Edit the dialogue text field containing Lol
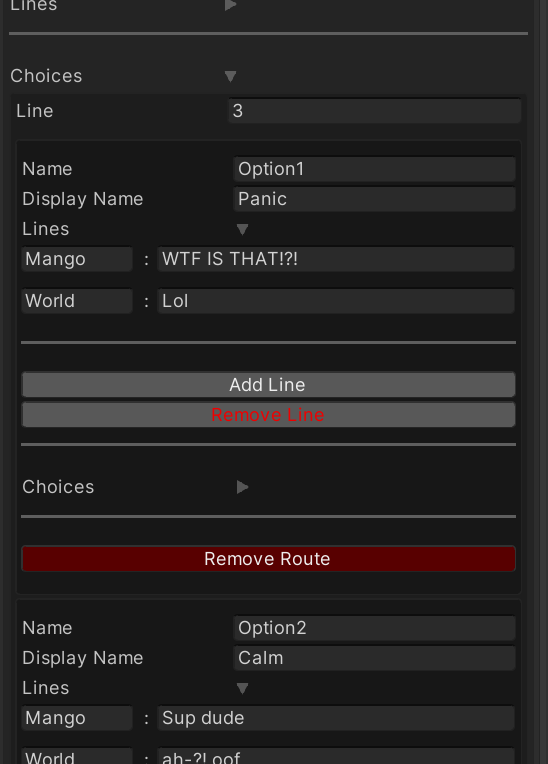The height and width of the screenshot is (764, 548). pyautogui.click(x=336, y=301)
